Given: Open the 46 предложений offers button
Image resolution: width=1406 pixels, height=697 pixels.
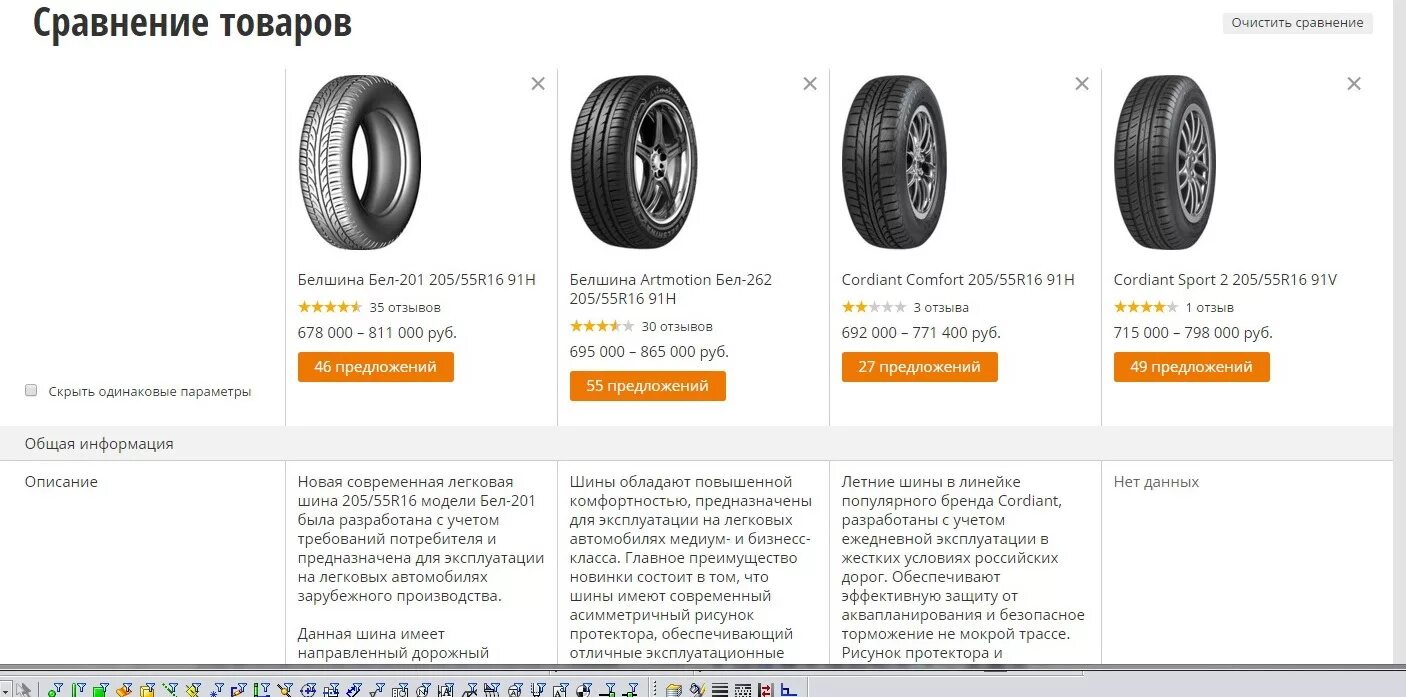Looking at the screenshot, I should (x=376, y=367).
